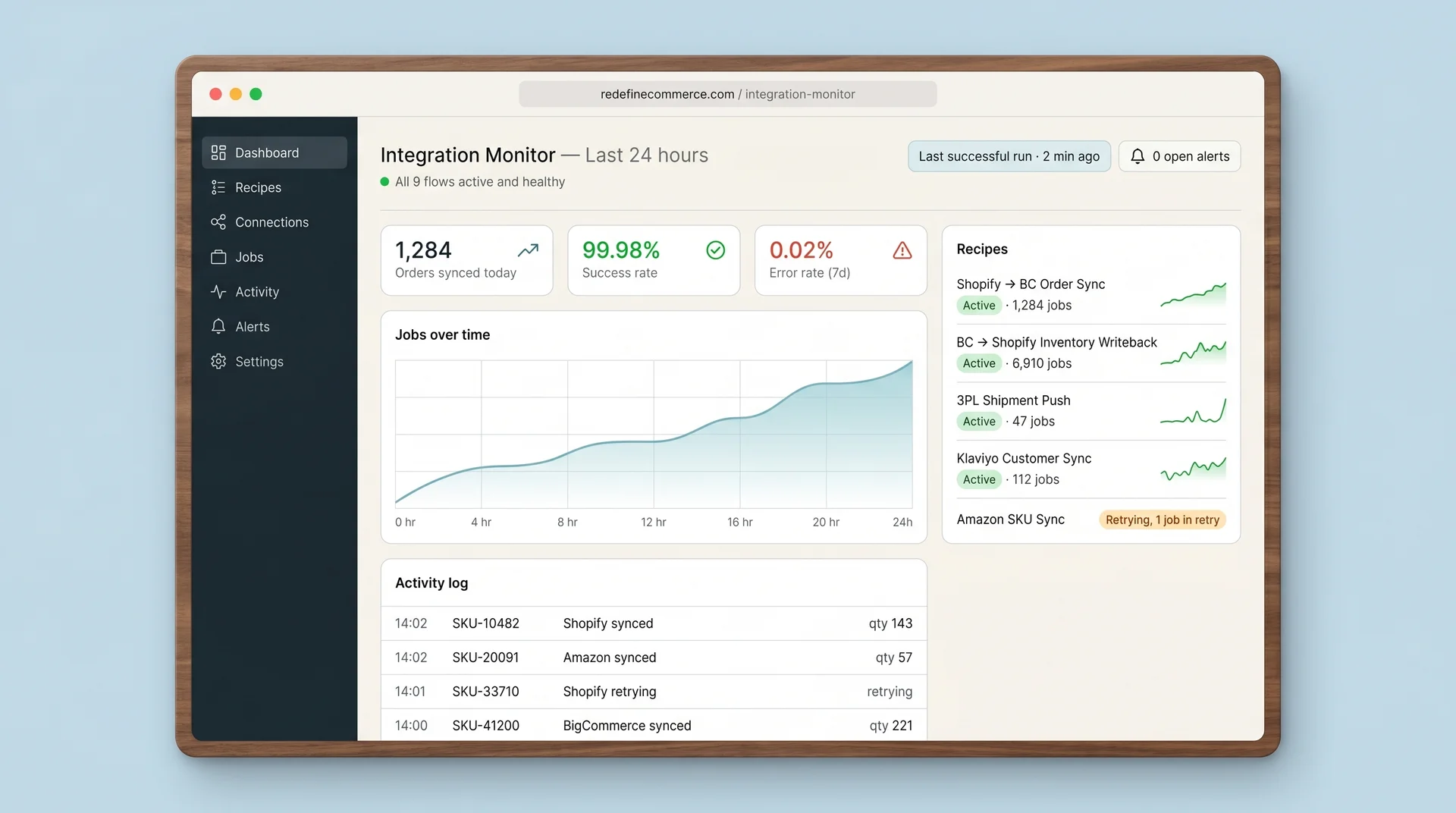Image resolution: width=1456 pixels, height=813 pixels.
Task: Open Shopify → BC Order Sync recipe
Action: pyautogui.click(x=1031, y=284)
